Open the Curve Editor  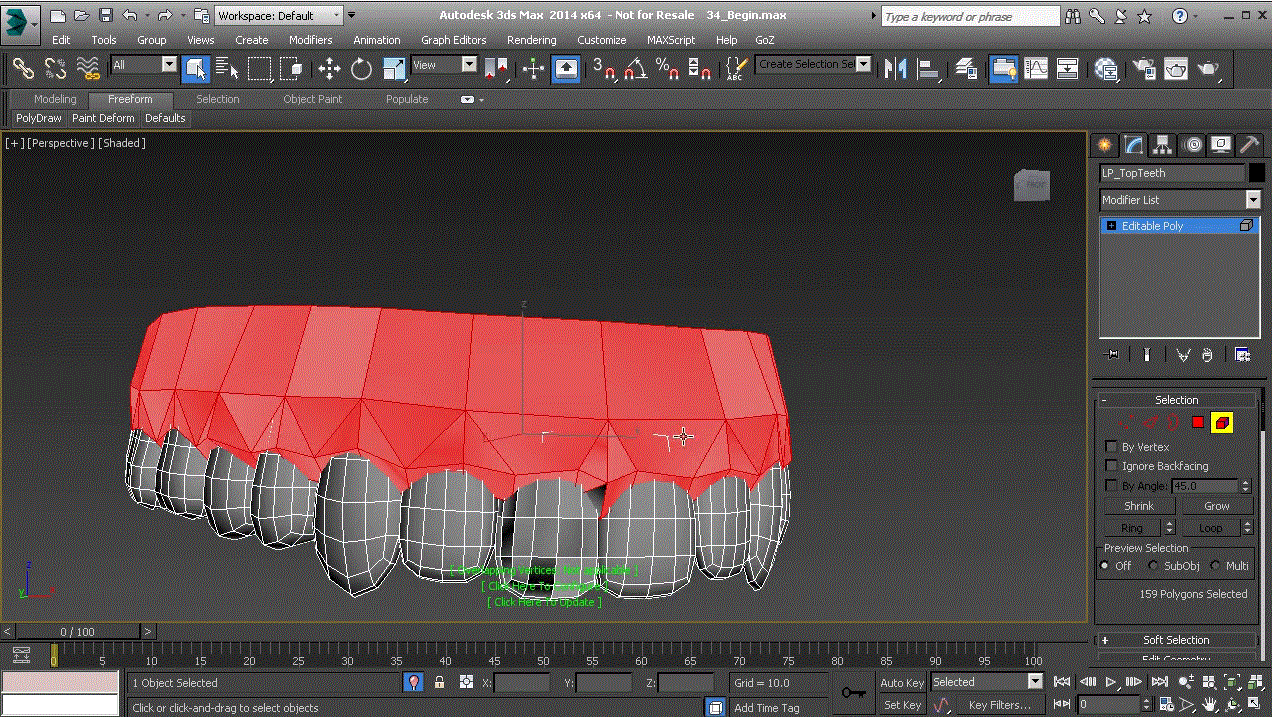tap(1036, 69)
